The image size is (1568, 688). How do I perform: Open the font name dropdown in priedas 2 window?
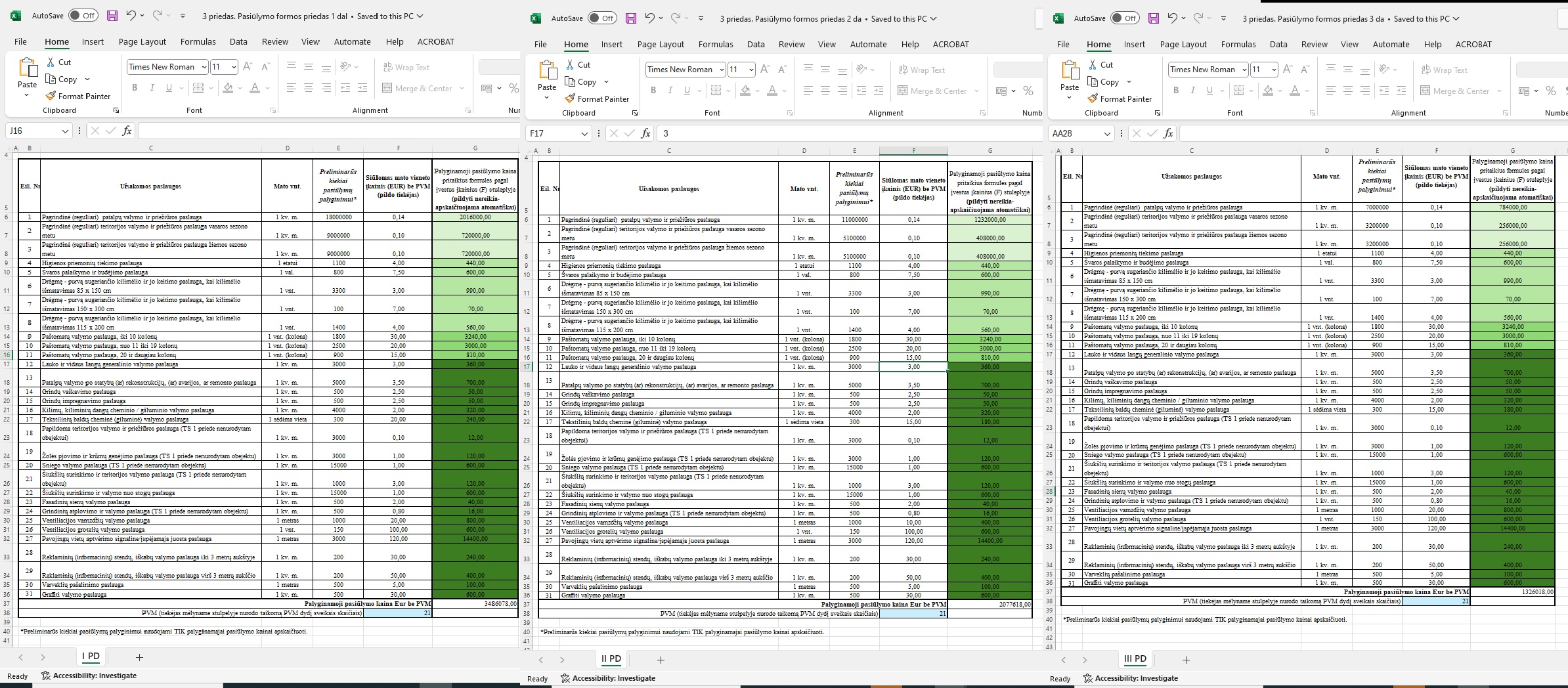pos(722,70)
